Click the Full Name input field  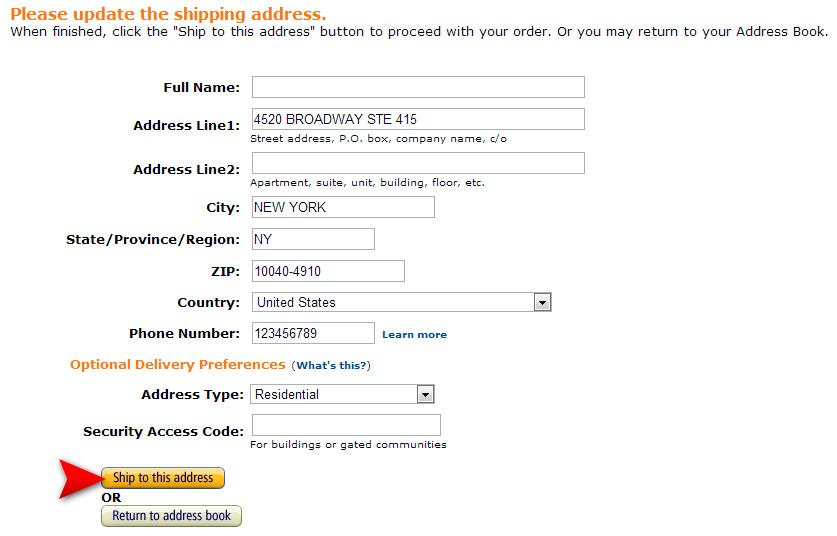pyautogui.click(x=418, y=87)
